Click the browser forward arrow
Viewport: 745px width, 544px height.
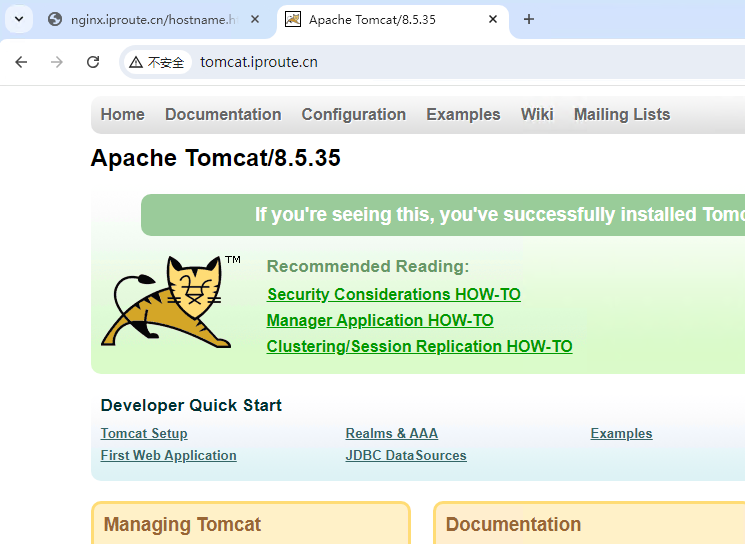pyautogui.click(x=57, y=62)
